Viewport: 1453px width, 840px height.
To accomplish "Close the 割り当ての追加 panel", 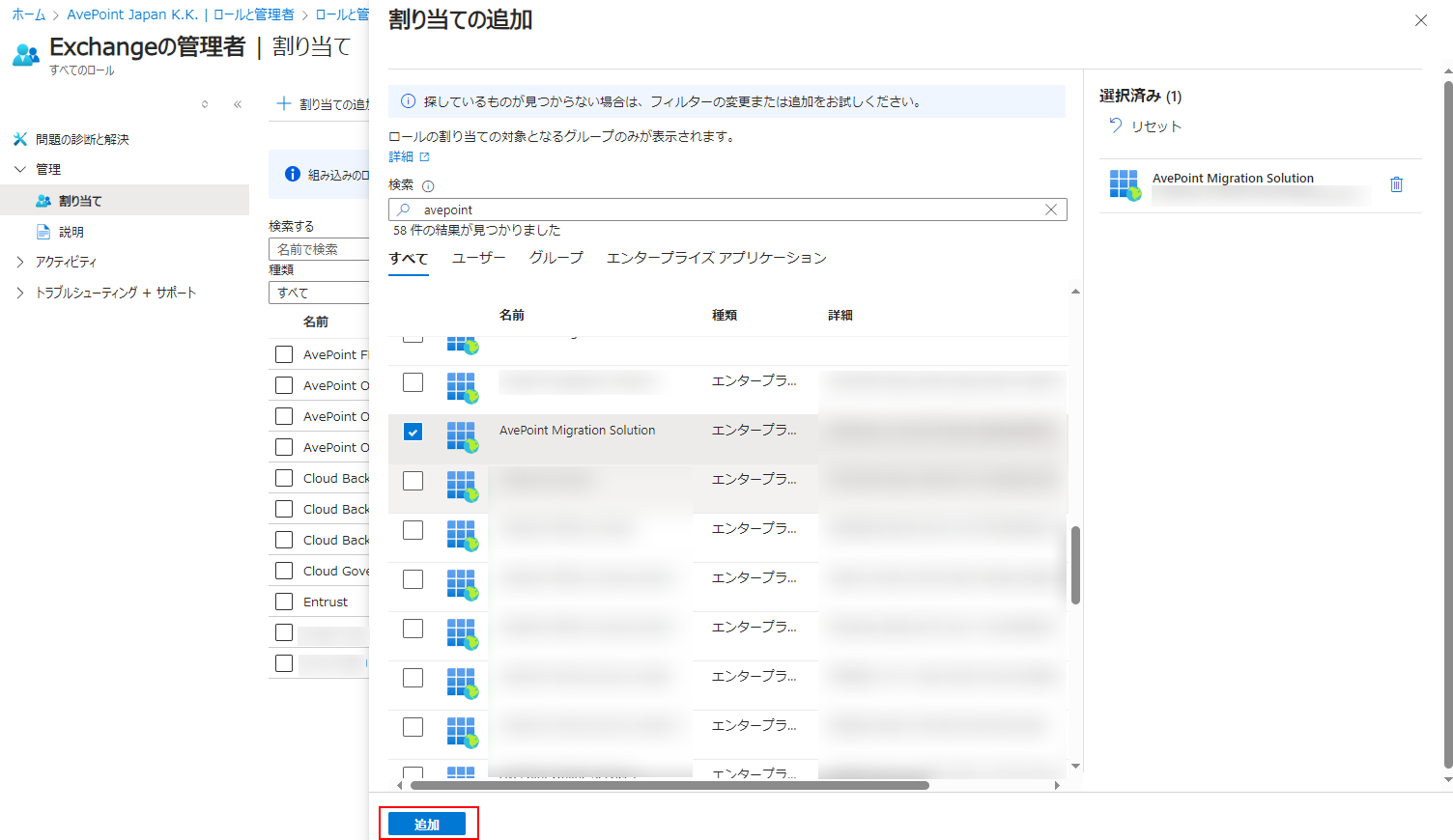I will coord(1421,20).
